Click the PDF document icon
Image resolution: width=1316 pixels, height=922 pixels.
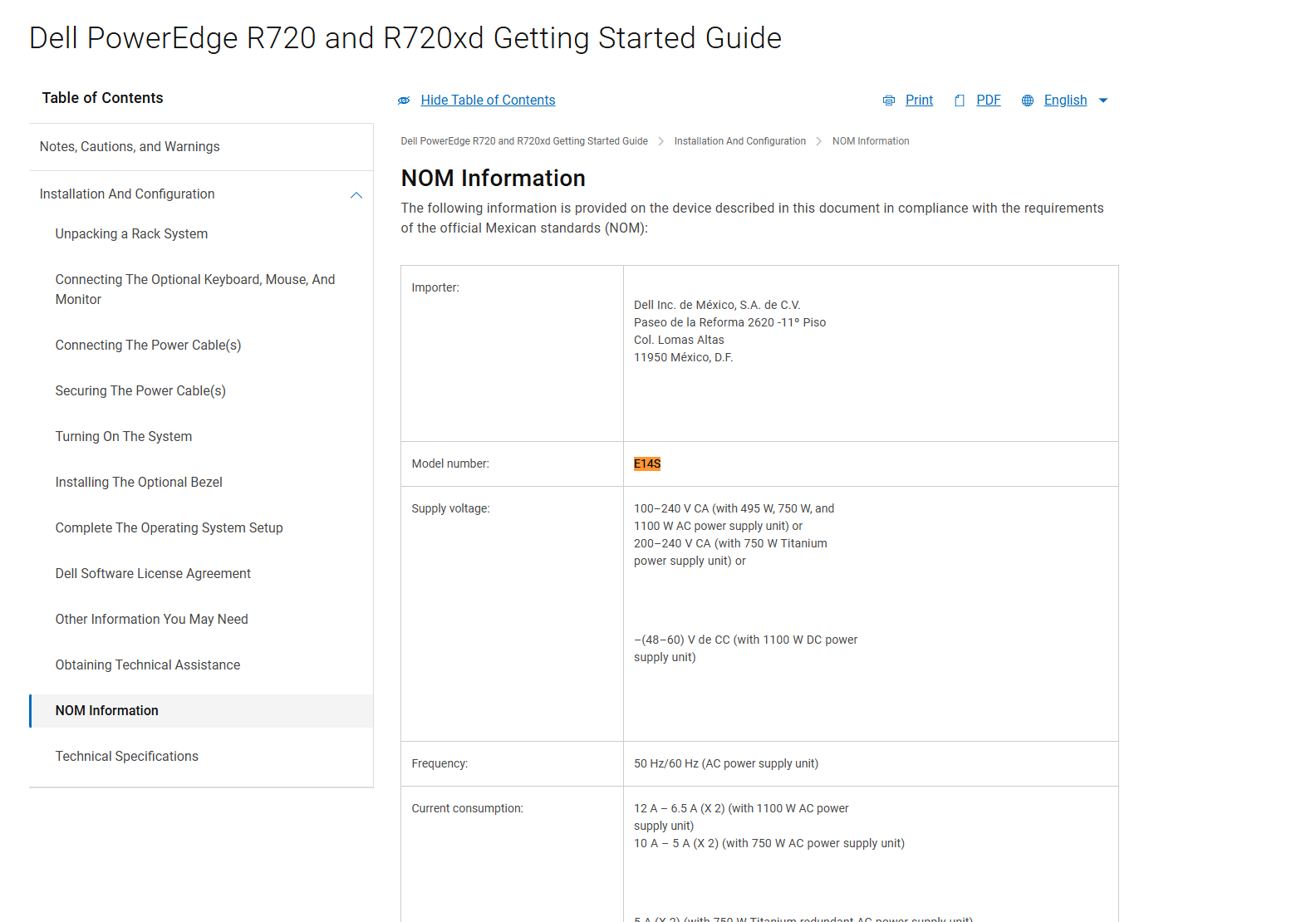(x=960, y=101)
